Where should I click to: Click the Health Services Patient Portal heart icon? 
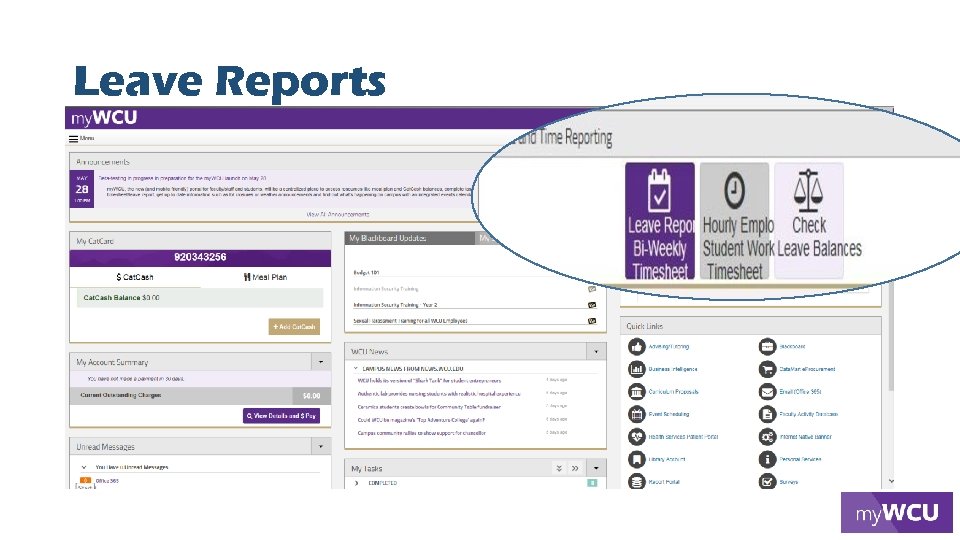point(637,437)
